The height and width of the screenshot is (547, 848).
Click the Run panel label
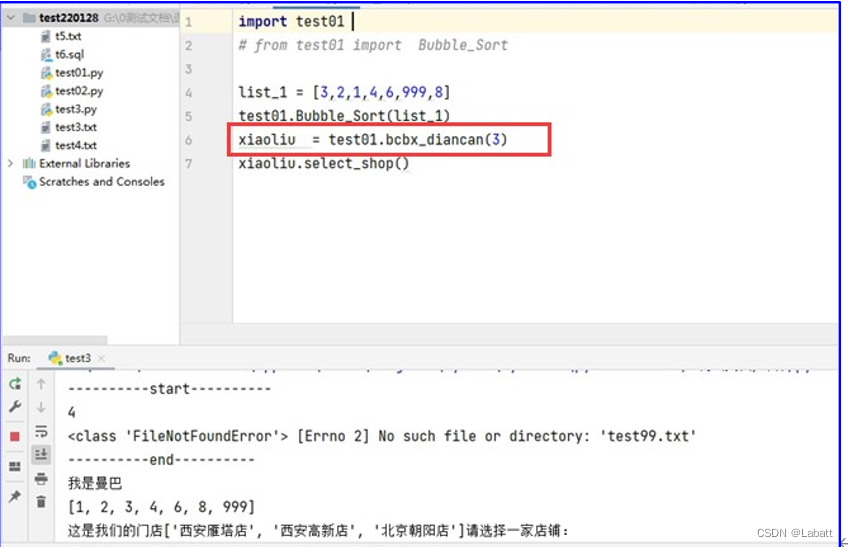(19, 358)
